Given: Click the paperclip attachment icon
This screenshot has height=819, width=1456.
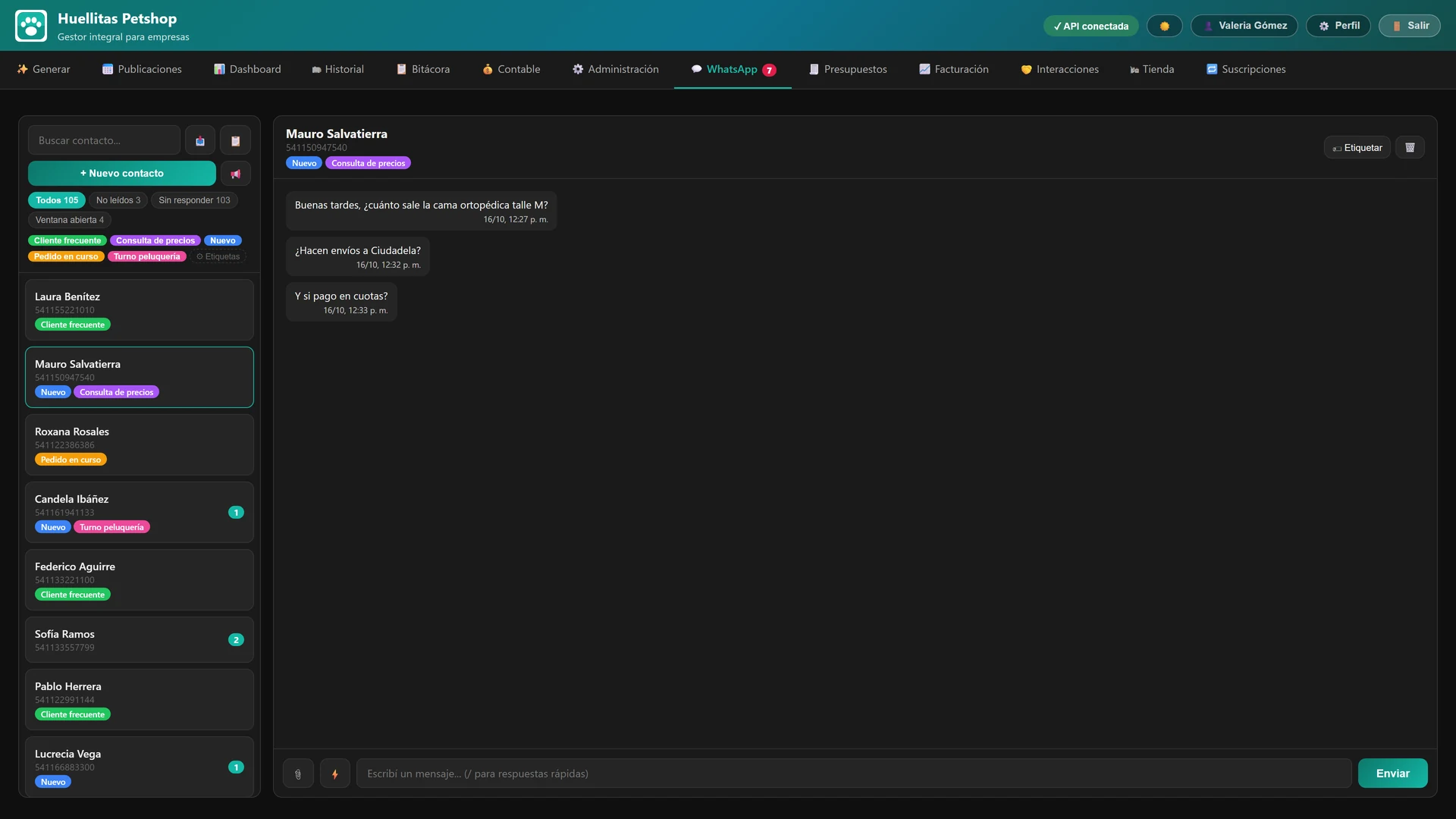Looking at the screenshot, I should pyautogui.click(x=298, y=773).
